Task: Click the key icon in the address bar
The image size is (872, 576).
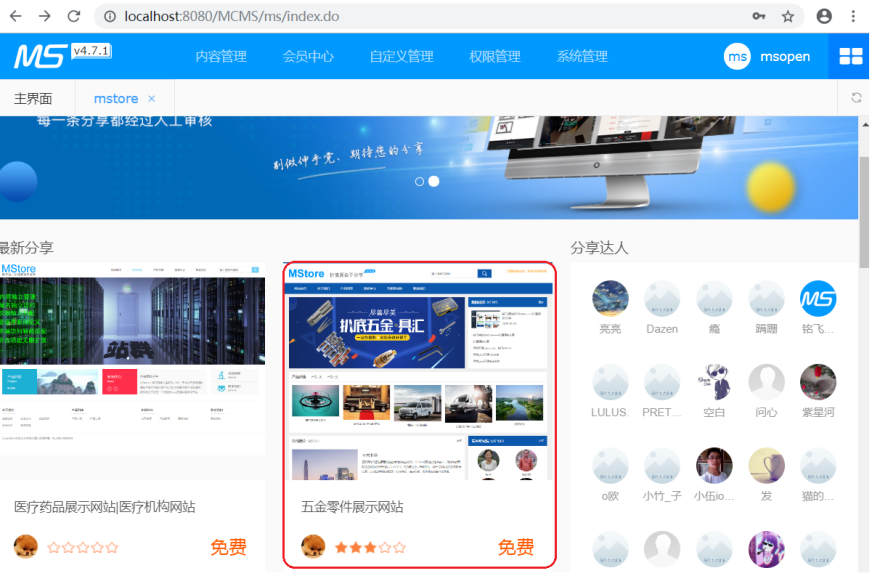Action: pos(758,17)
